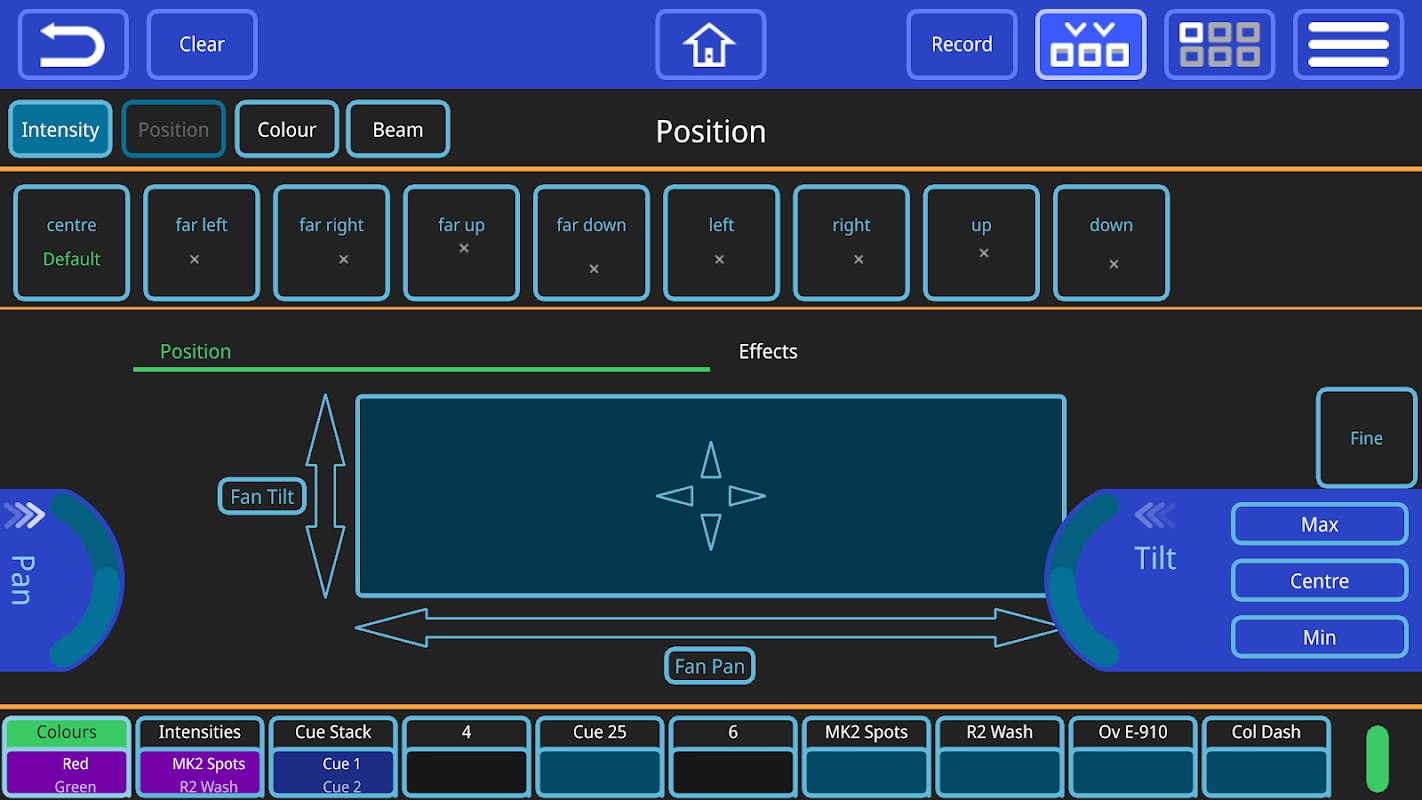Tap the green level indicator at bottom right
Viewport: 1422px width, 800px height.
[x=1378, y=758]
